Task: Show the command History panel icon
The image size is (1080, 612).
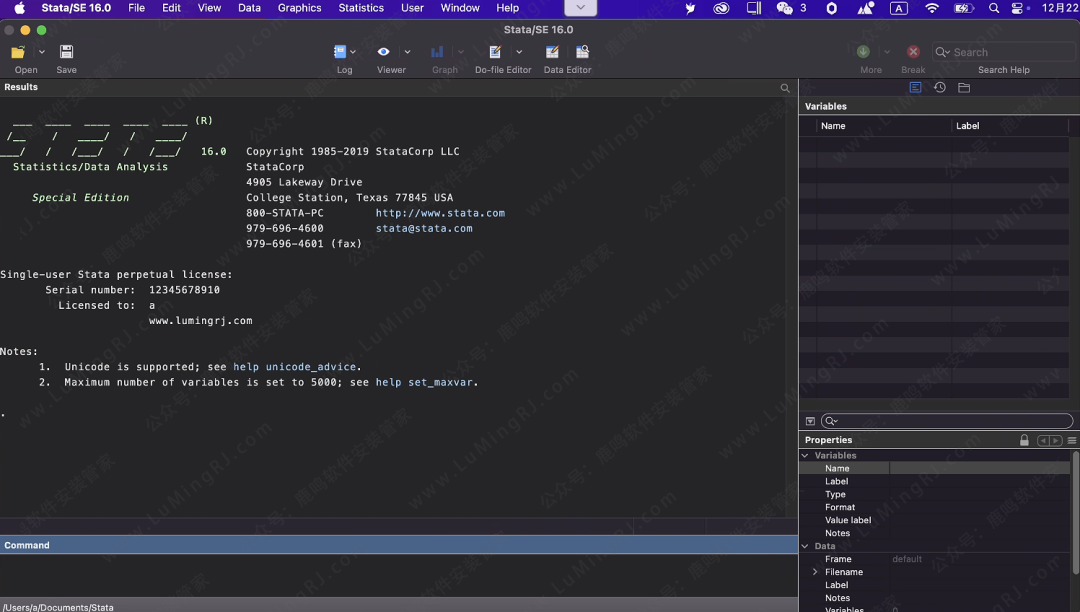Action: pos(940,88)
